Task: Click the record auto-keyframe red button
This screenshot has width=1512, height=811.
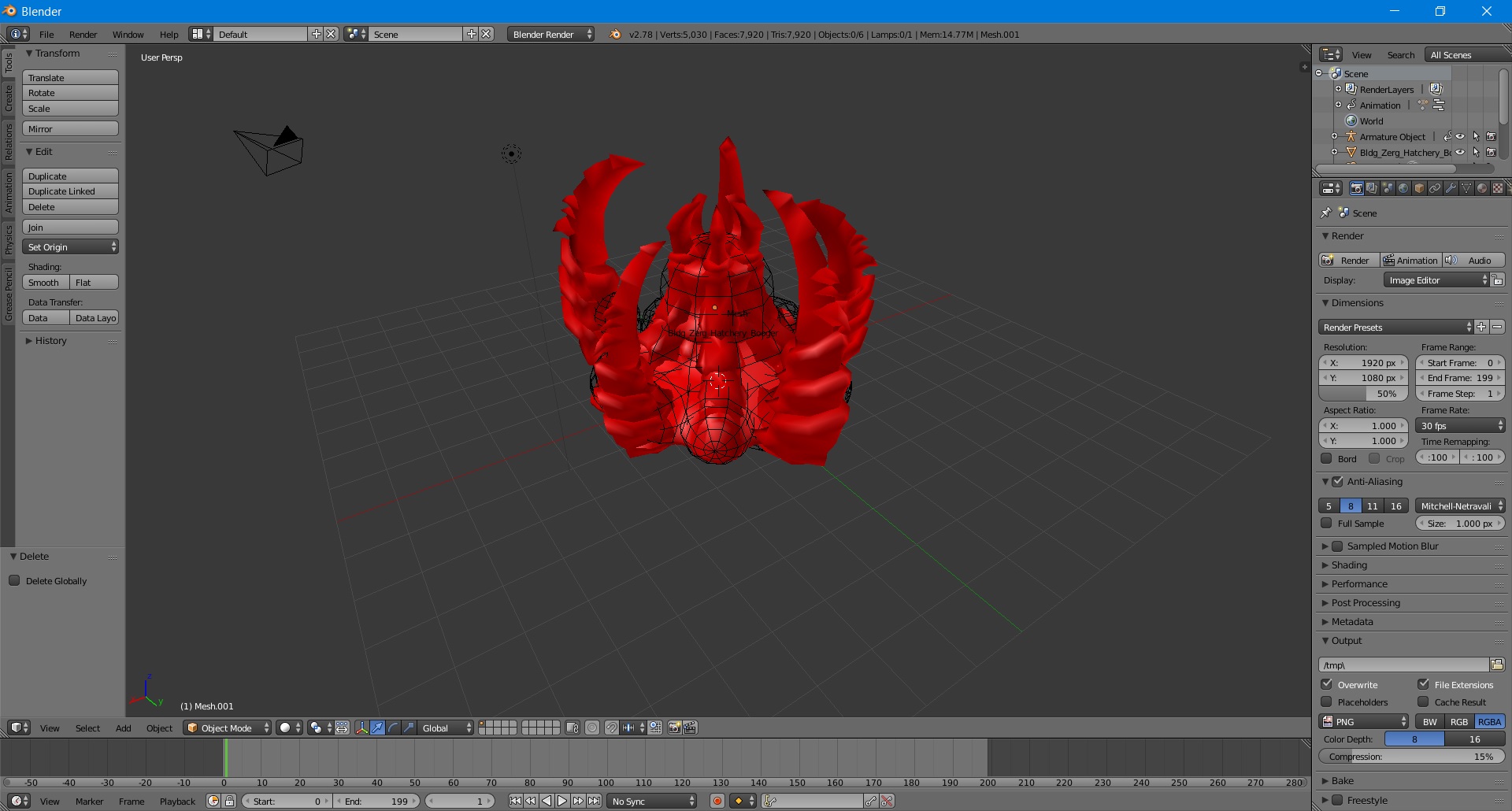Action: [x=717, y=801]
